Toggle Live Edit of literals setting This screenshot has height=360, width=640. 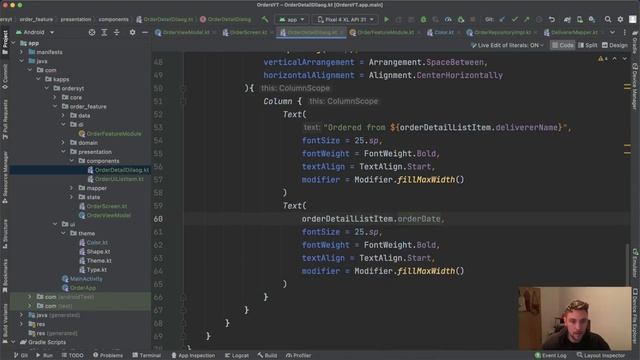click(507, 45)
